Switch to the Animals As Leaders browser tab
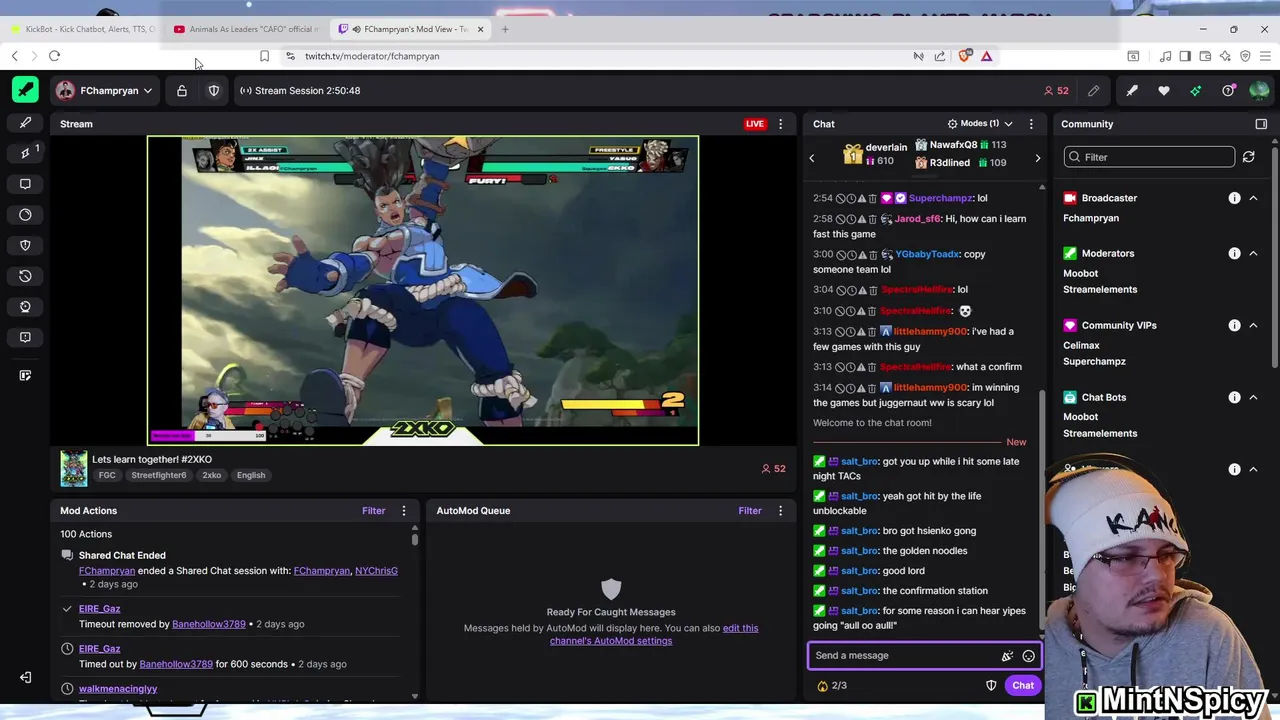The height and width of the screenshot is (720, 1280). point(245,29)
